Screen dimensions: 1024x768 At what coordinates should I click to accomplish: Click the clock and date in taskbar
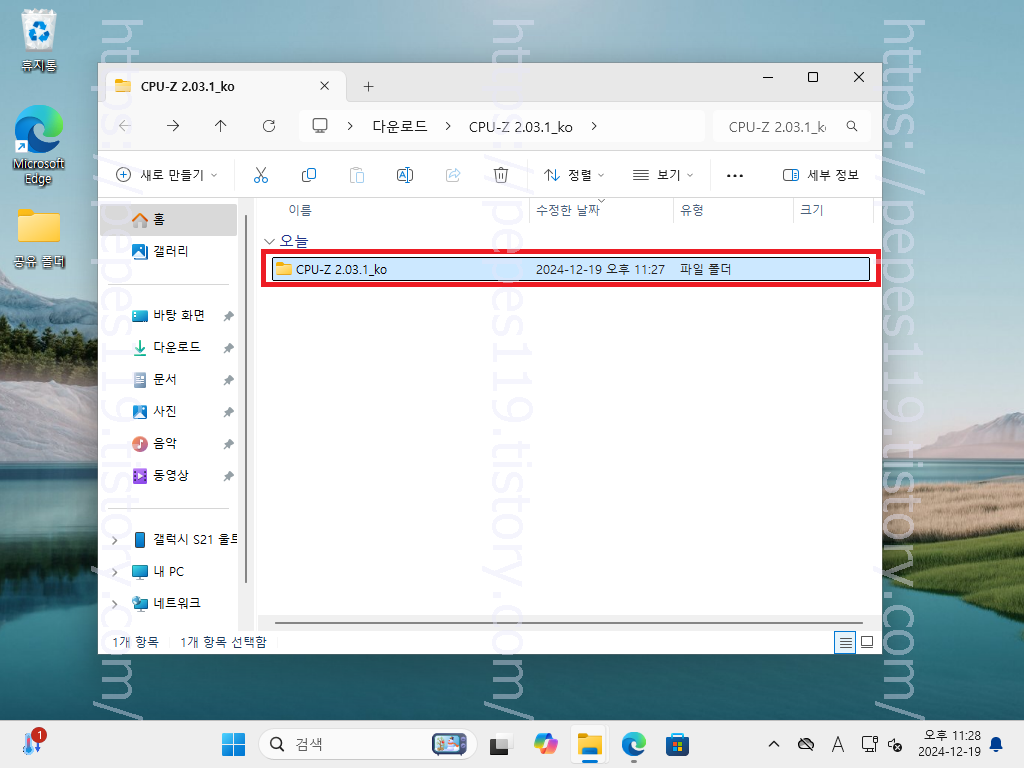pos(949,744)
